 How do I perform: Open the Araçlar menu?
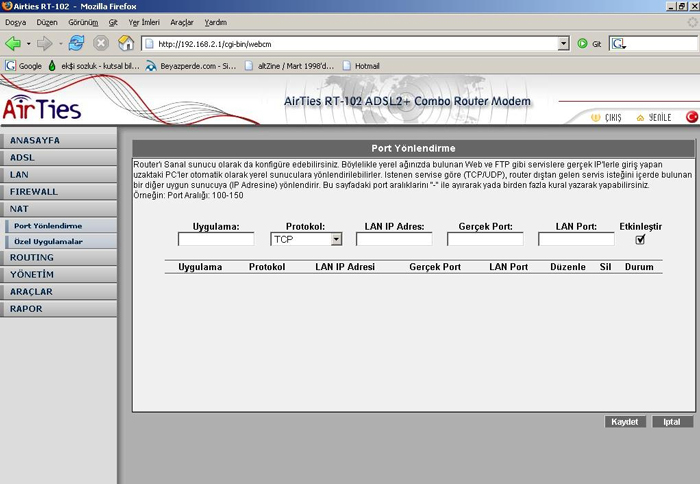(182, 22)
